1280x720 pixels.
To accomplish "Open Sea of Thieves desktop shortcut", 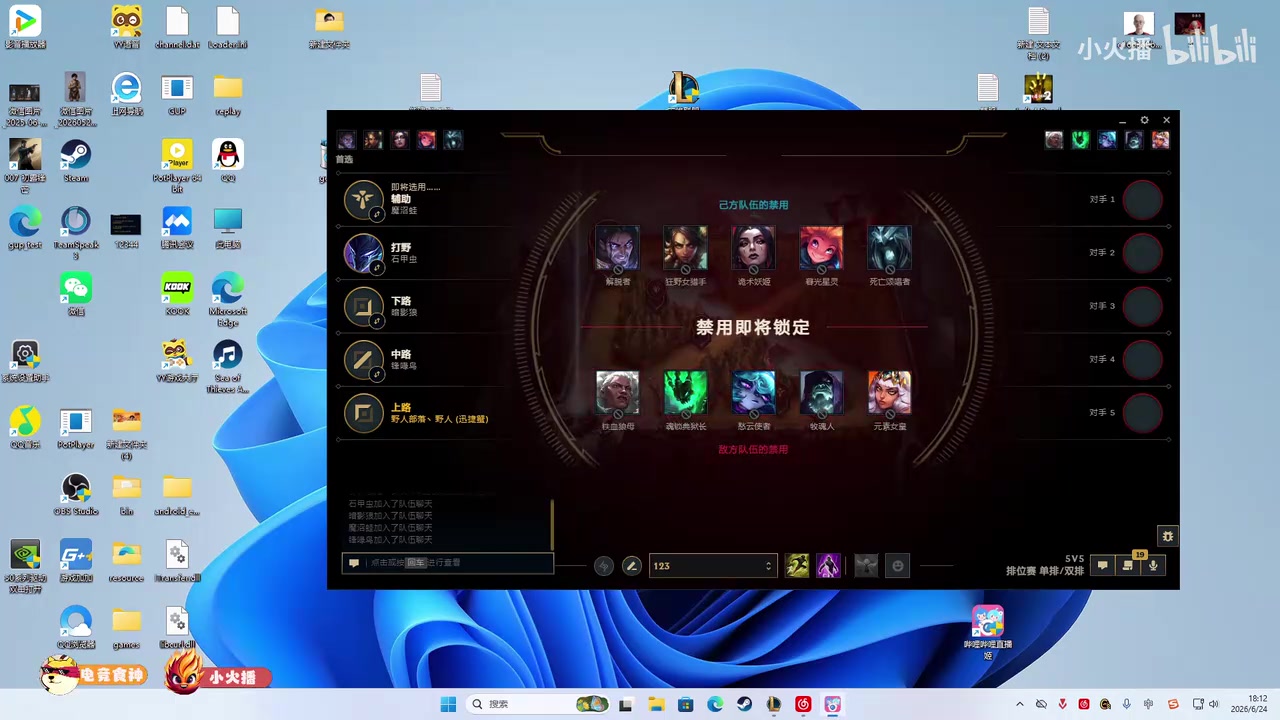I will pos(228,366).
